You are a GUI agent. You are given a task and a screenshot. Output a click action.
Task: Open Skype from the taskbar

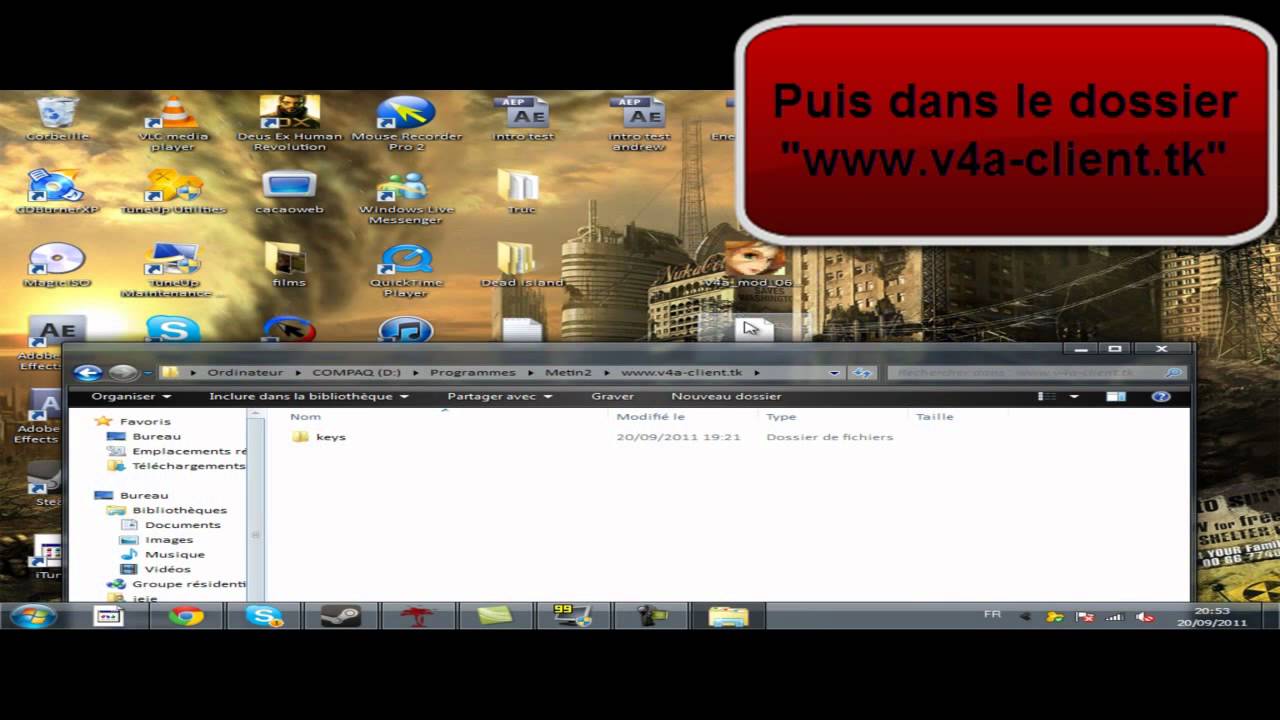pyautogui.click(x=264, y=616)
